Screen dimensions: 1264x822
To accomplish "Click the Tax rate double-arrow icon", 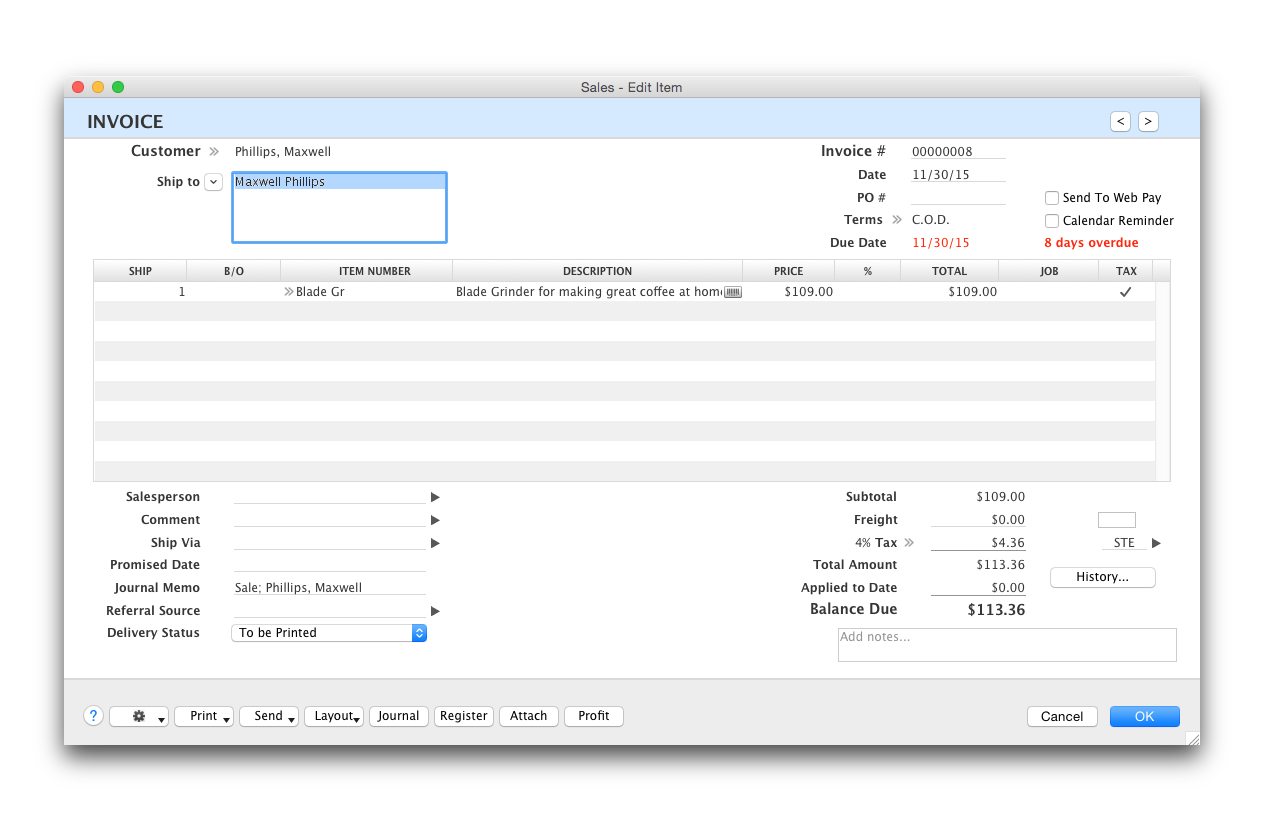I will (x=909, y=543).
